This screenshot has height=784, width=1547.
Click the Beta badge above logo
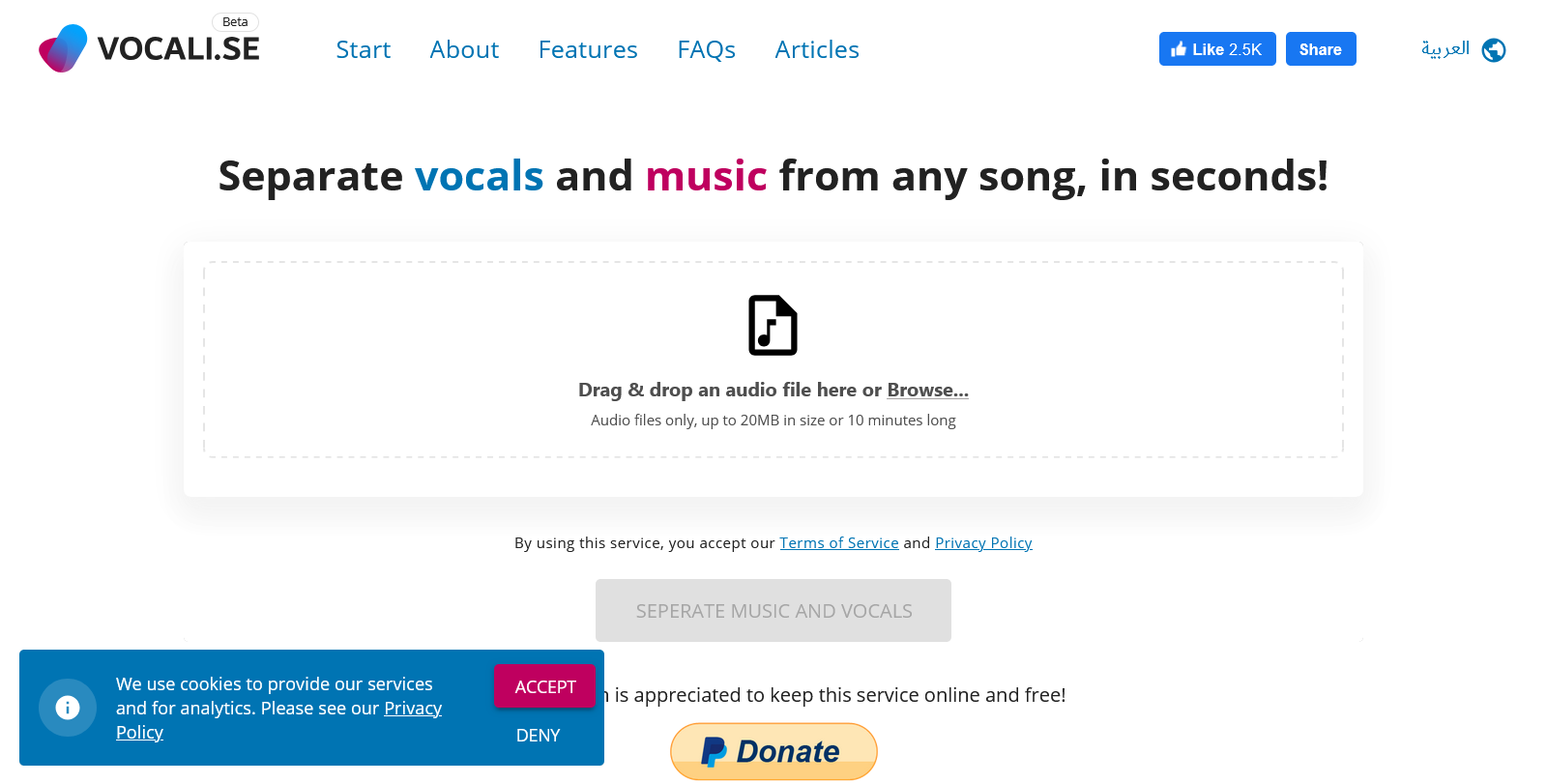click(235, 22)
